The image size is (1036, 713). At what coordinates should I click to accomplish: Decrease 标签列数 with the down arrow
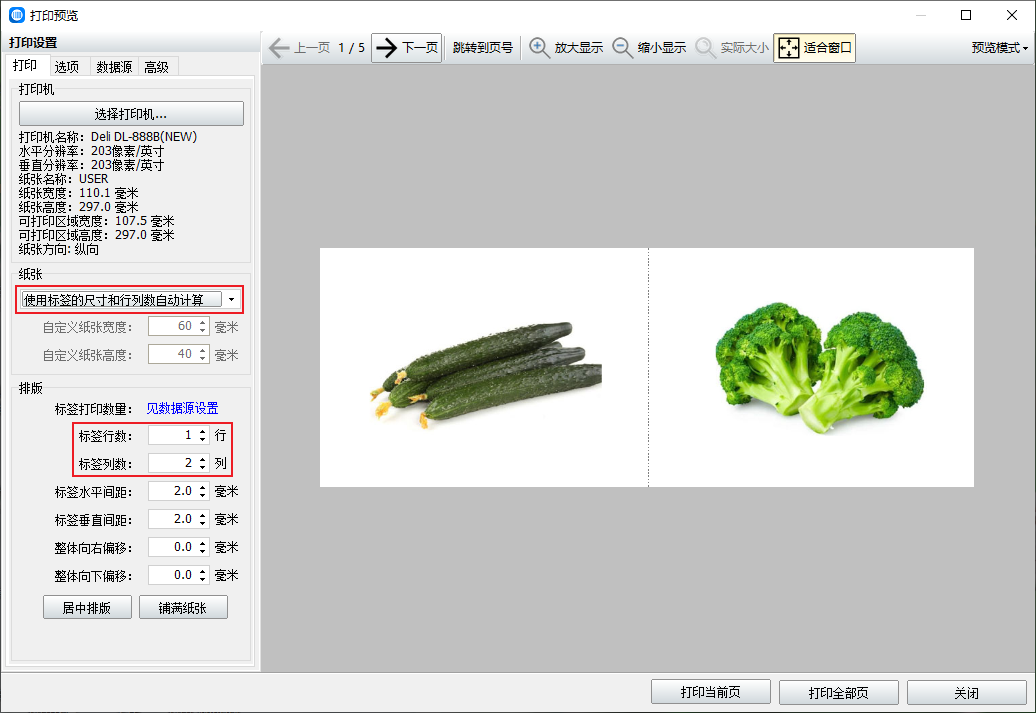tap(203, 467)
